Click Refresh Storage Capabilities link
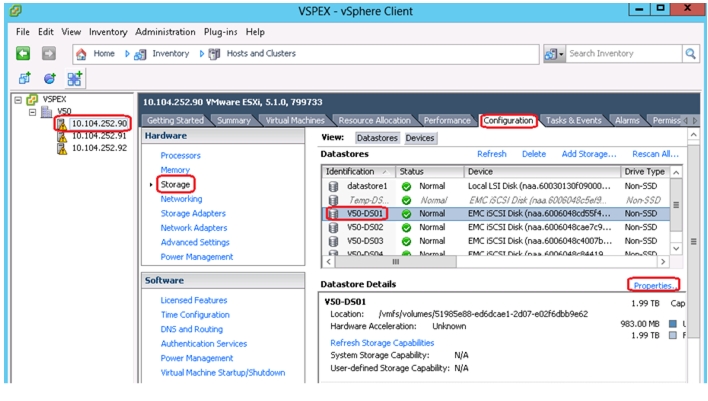Screen dimensions: 708x401 pos(382,343)
